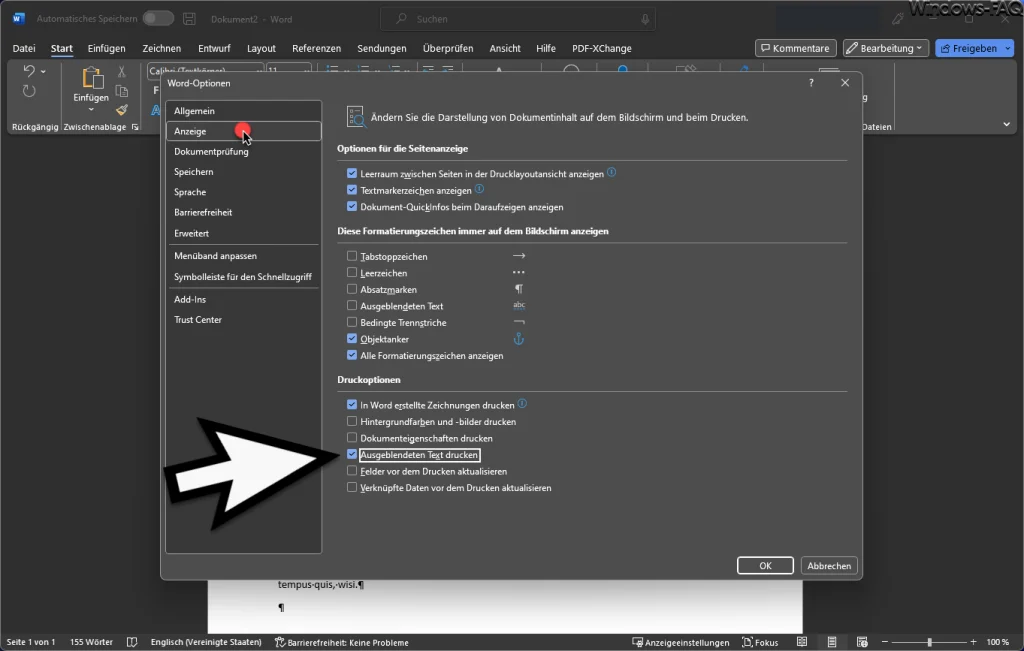Open Trust Center options category

[243, 319]
